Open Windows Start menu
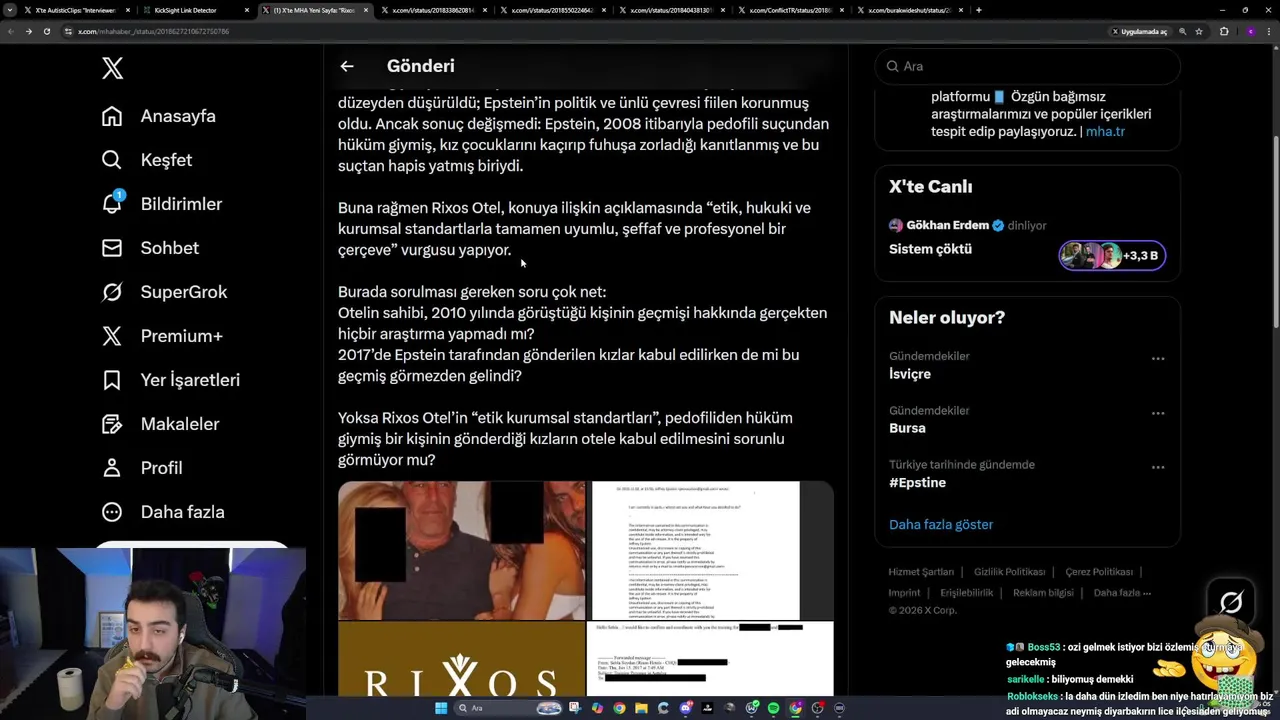This screenshot has width=1280, height=720. (441, 708)
